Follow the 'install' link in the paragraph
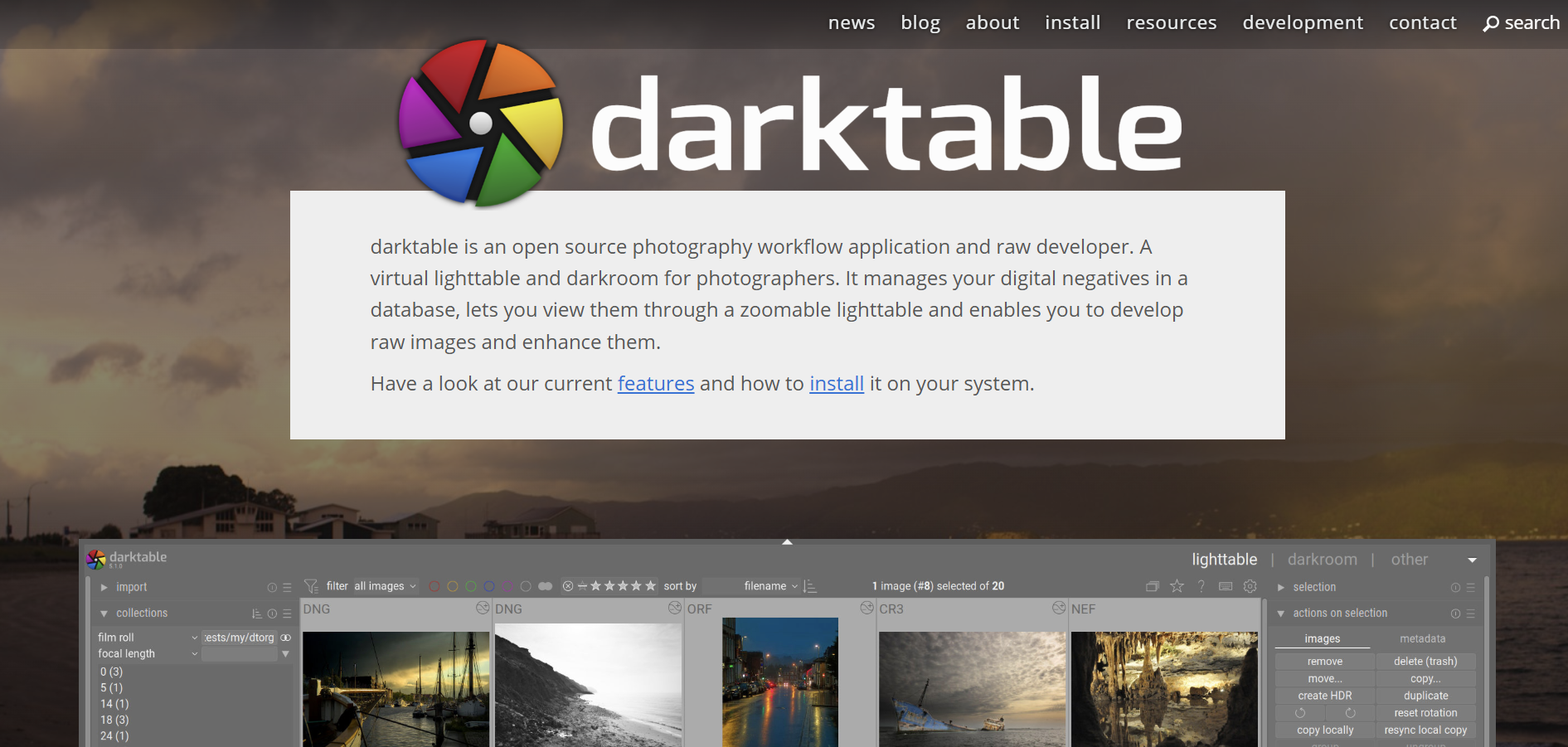This screenshot has width=1568, height=747. tap(837, 384)
